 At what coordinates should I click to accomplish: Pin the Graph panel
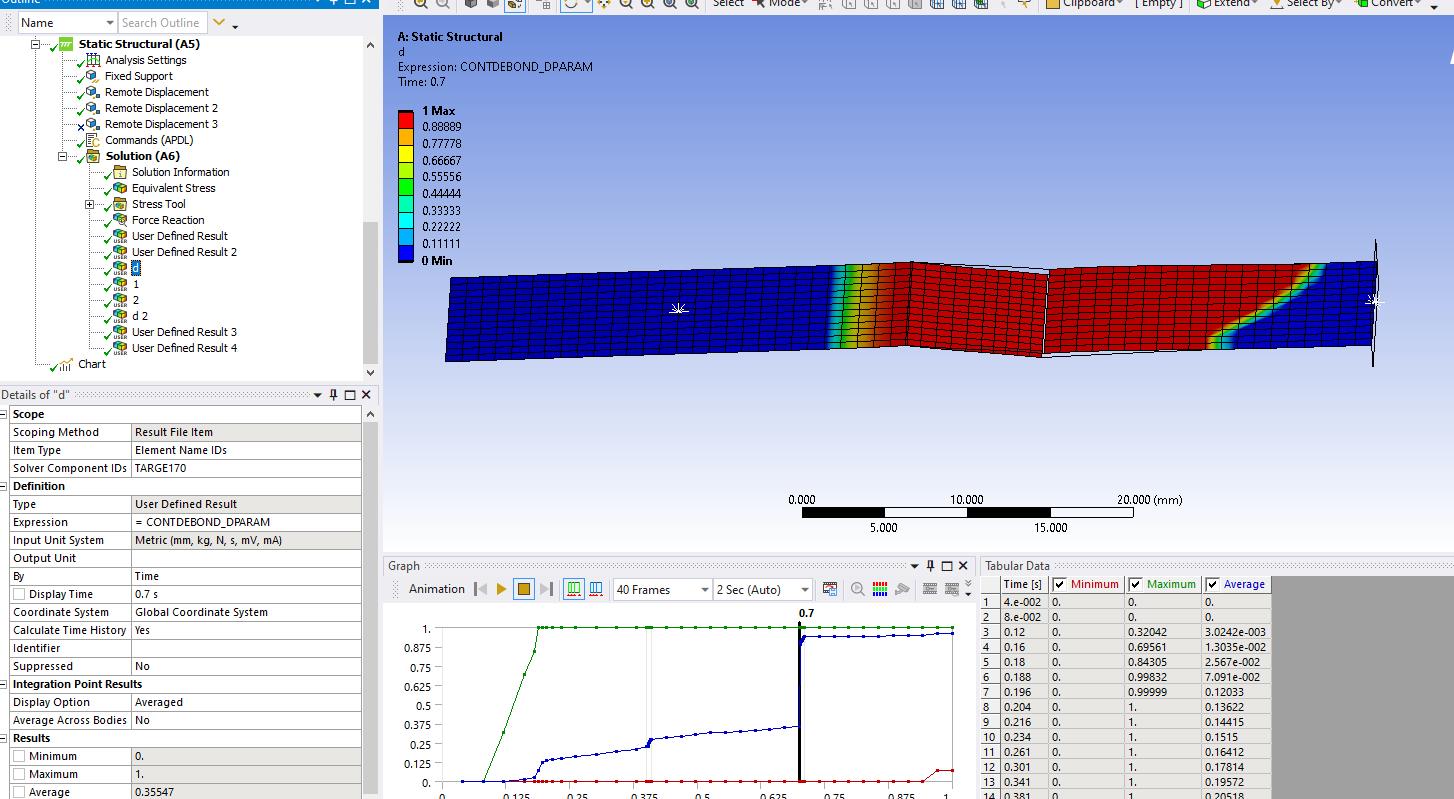930,566
